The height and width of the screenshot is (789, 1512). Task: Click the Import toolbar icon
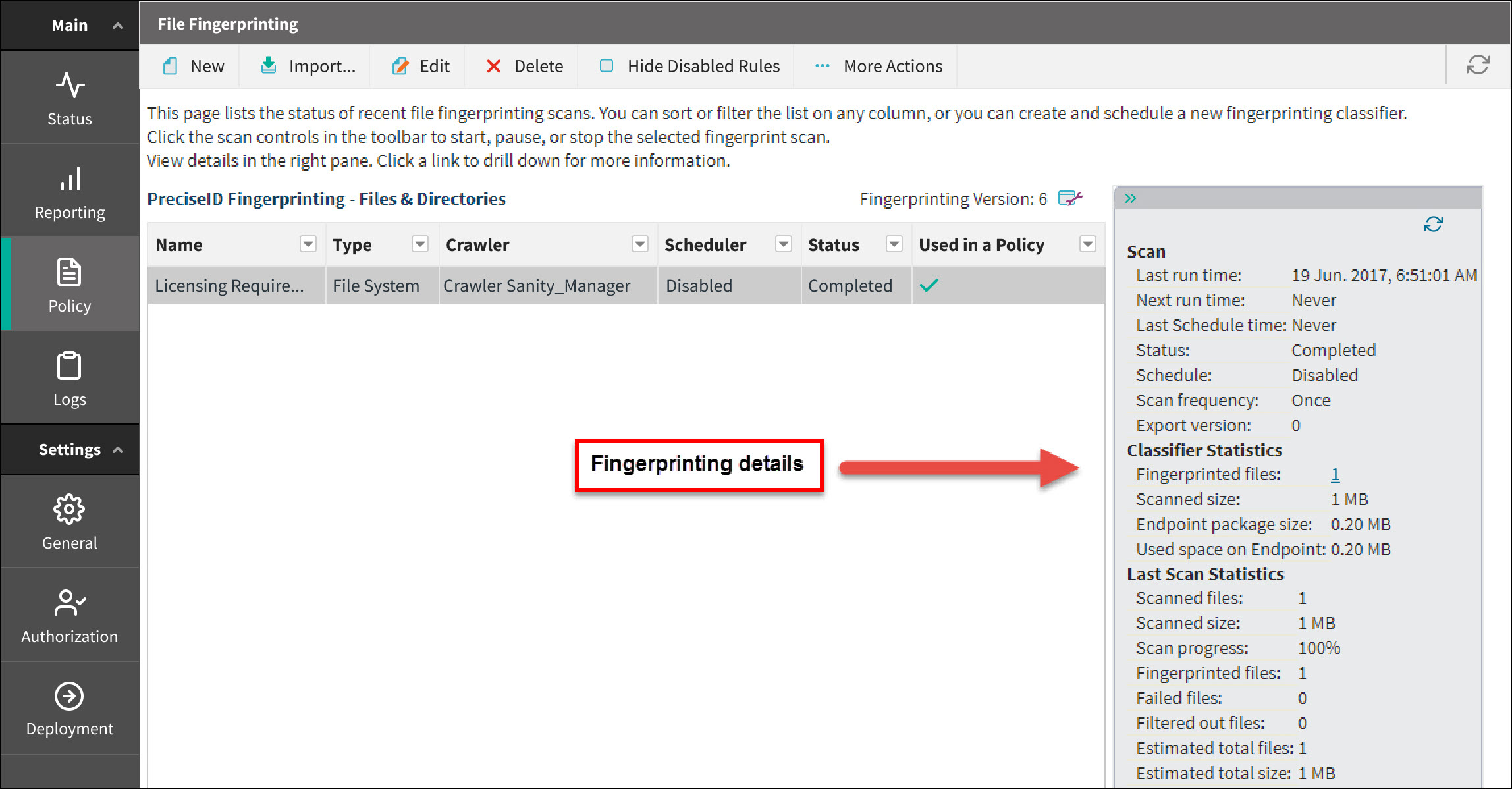click(269, 66)
